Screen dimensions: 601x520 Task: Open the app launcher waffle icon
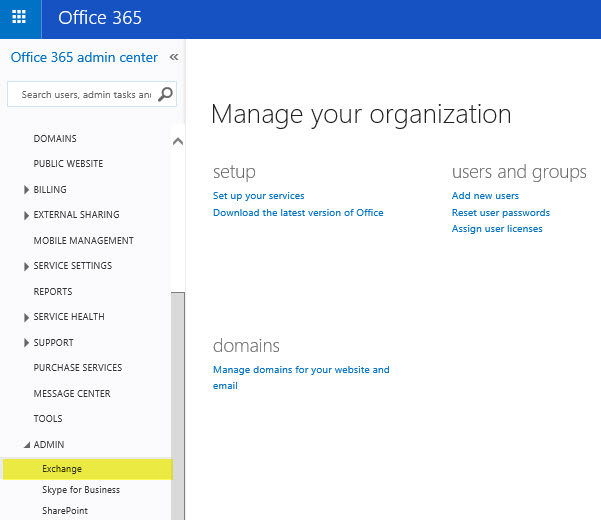[x=19, y=18]
